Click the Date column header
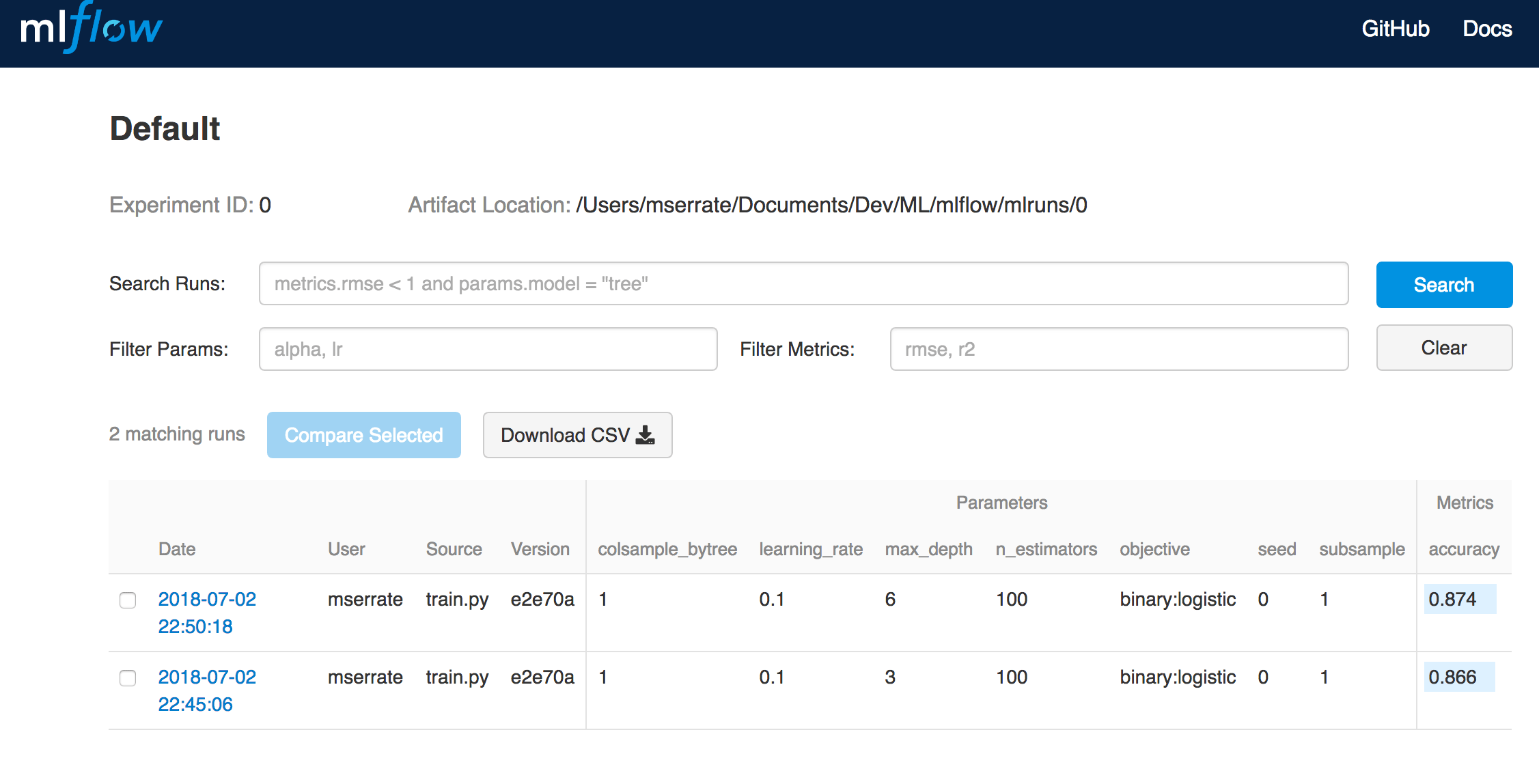The width and height of the screenshot is (1539, 784). click(x=177, y=549)
